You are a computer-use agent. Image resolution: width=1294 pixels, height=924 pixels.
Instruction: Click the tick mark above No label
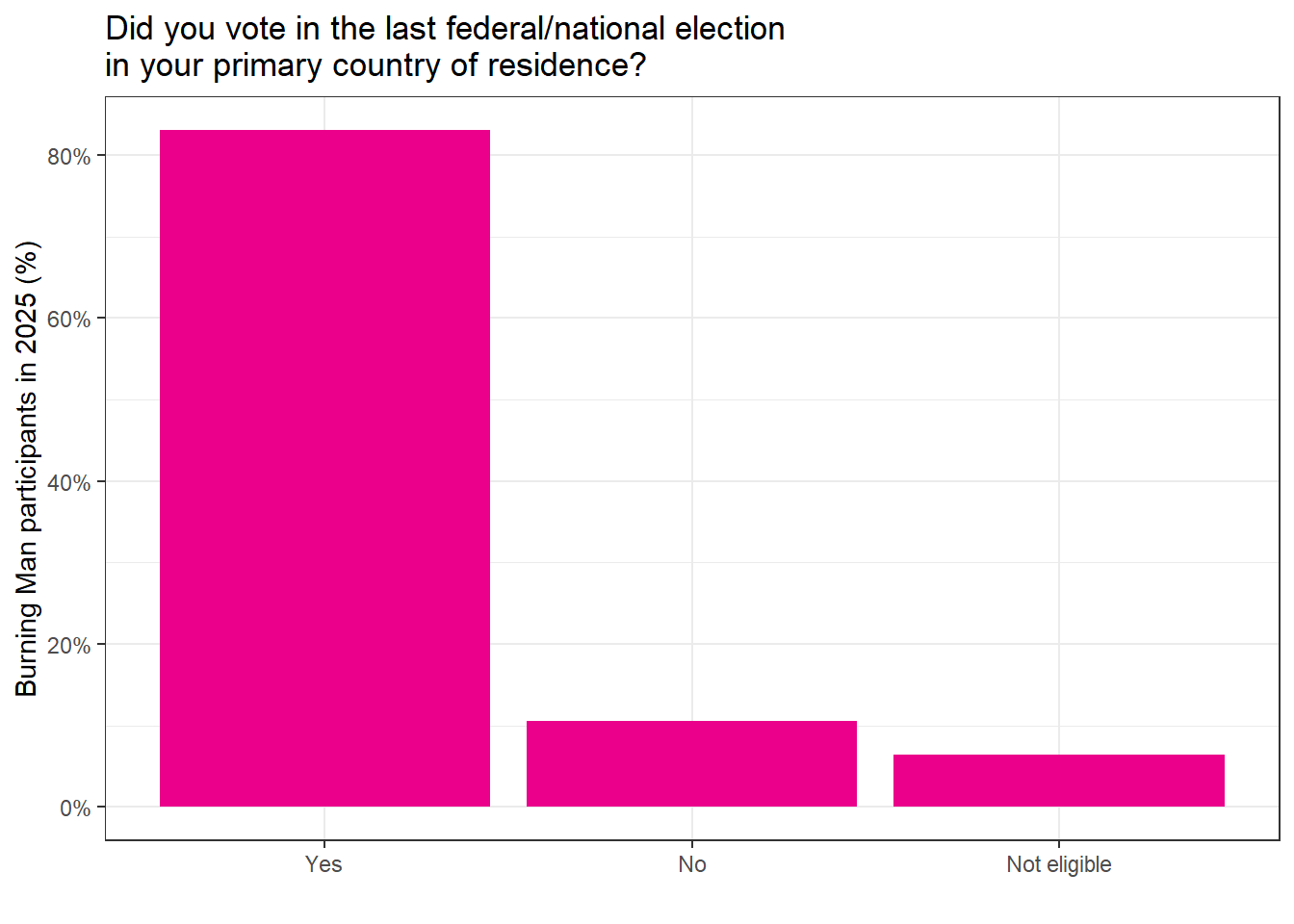(692, 844)
